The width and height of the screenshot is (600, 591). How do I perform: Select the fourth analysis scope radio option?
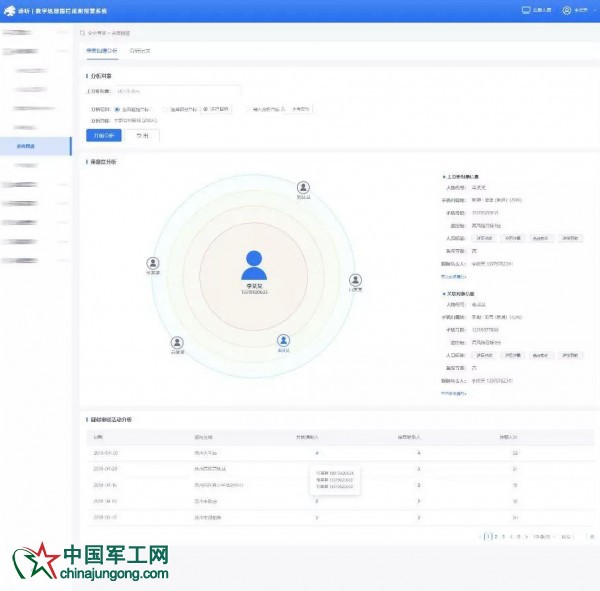click(248, 108)
